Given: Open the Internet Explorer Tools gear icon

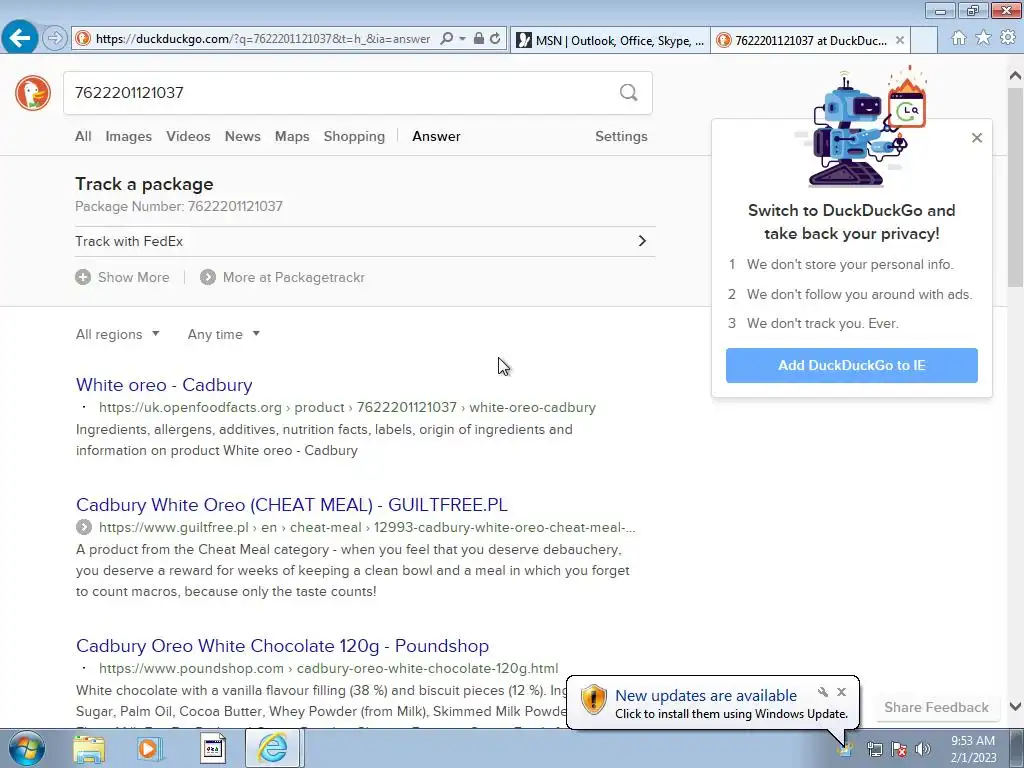Looking at the screenshot, I should click(1008, 38).
